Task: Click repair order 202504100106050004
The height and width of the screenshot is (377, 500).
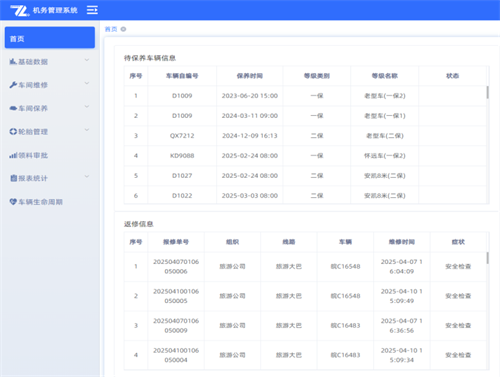Action: (x=176, y=355)
